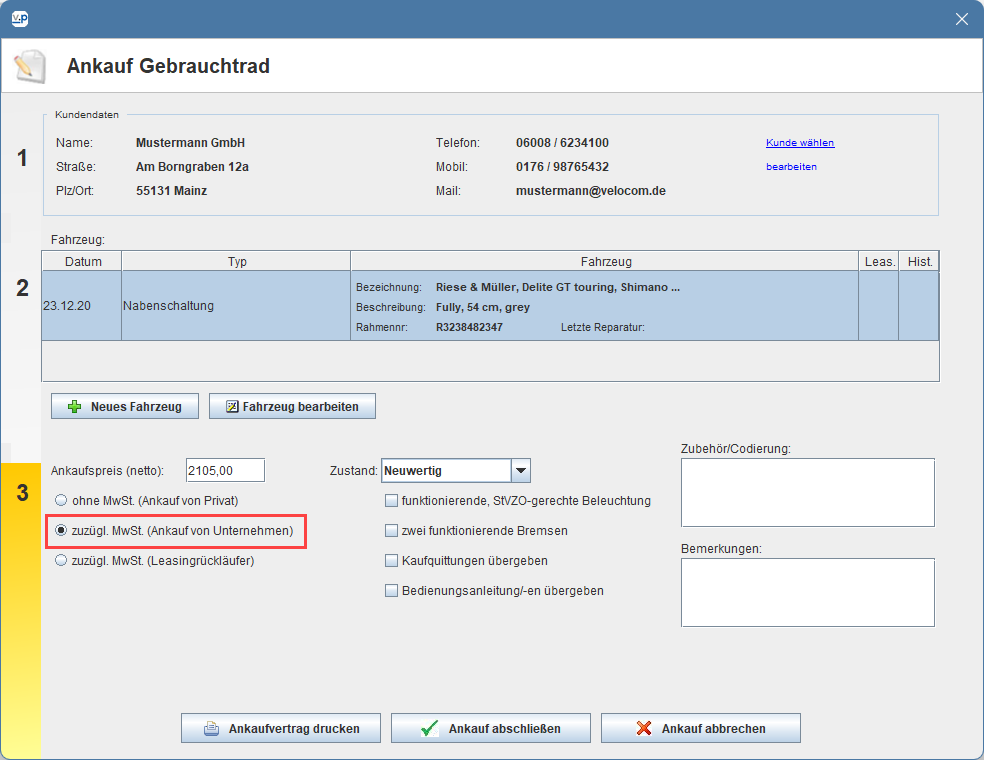Select zuzügl. MwSt. (Leasingrückläufer) option

pyautogui.click(x=61, y=560)
